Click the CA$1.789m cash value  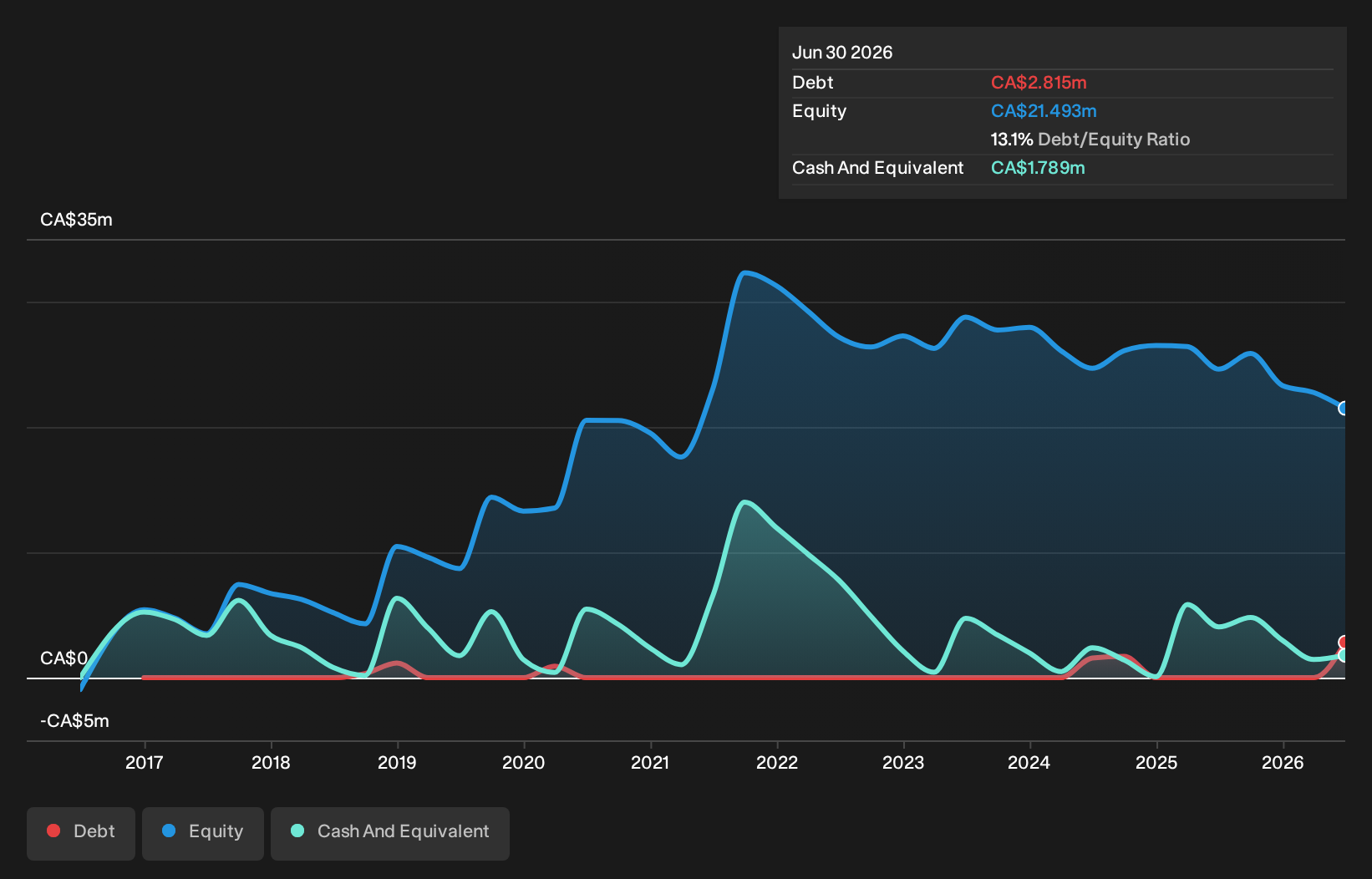tap(1038, 168)
